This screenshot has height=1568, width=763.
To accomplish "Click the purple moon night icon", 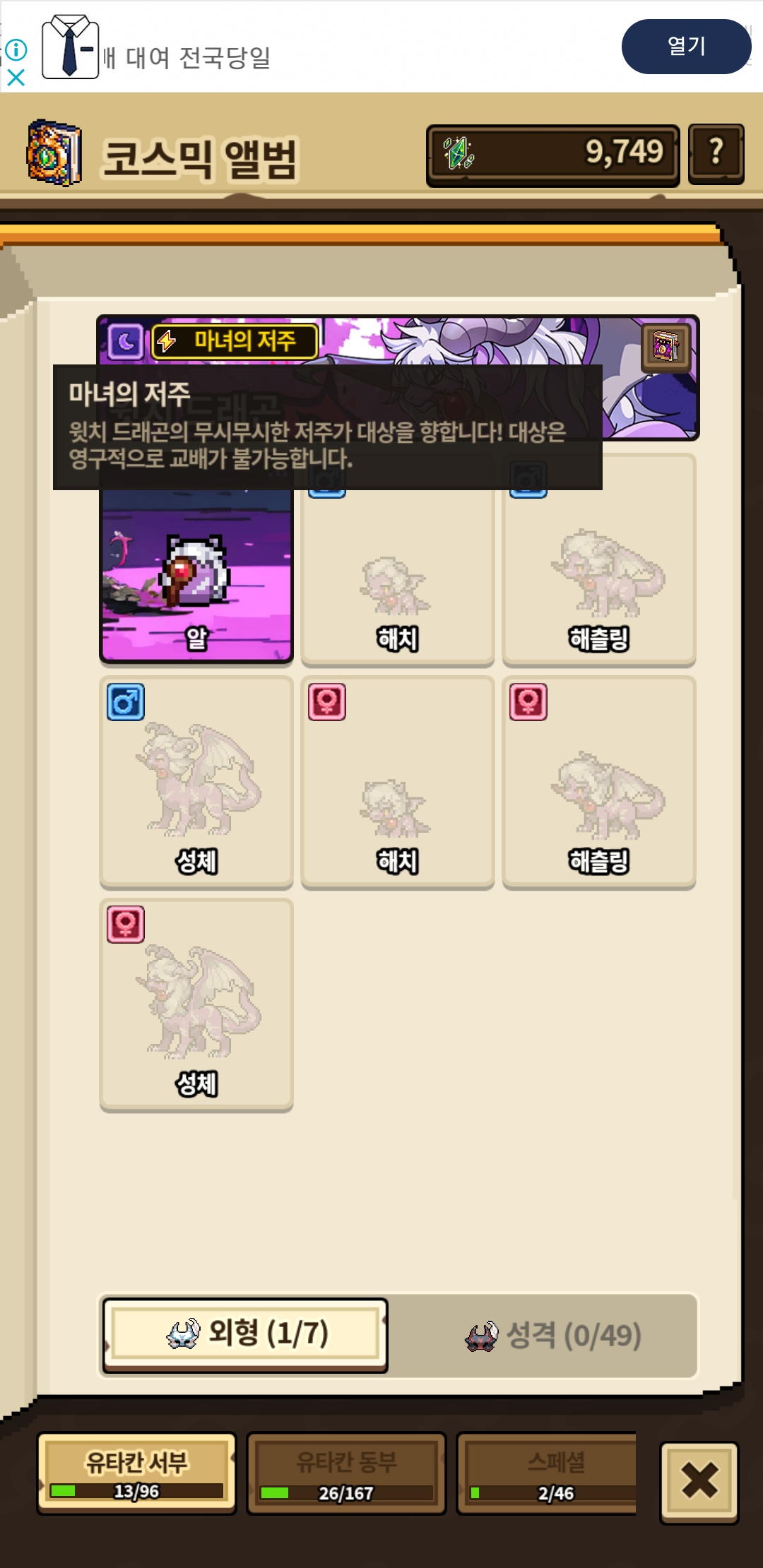I will coord(126,343).
